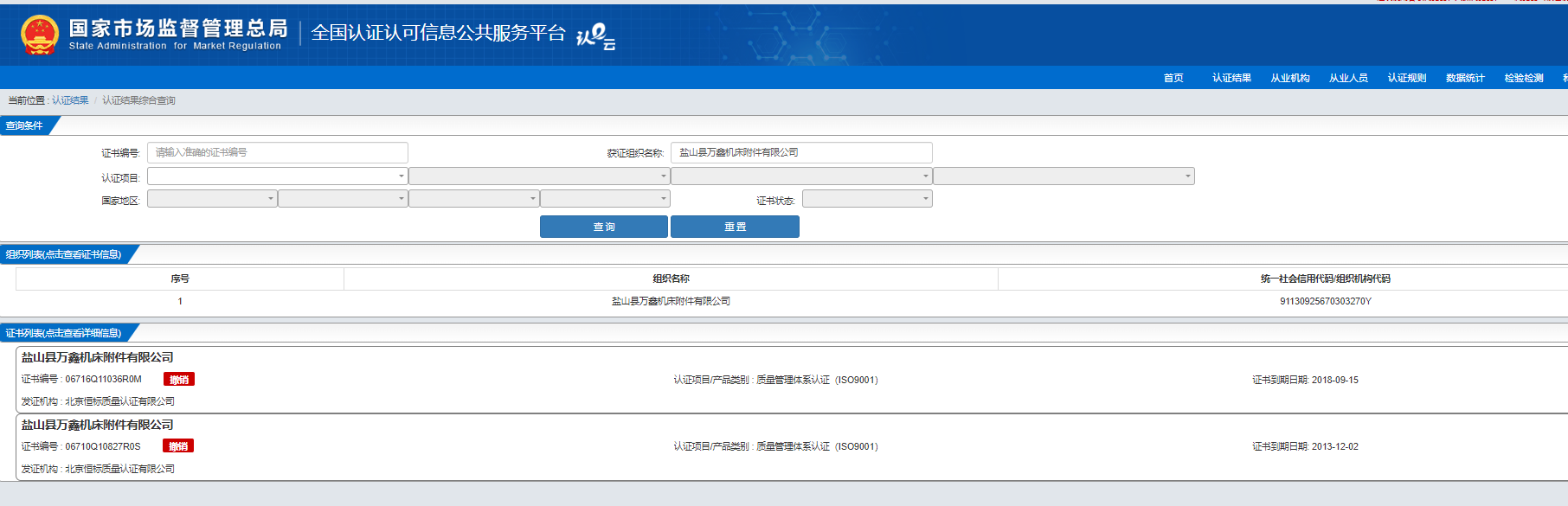Focus the 获证组织名称 input field
This screenshot has width=1568, height=506.
click(801, 152)
